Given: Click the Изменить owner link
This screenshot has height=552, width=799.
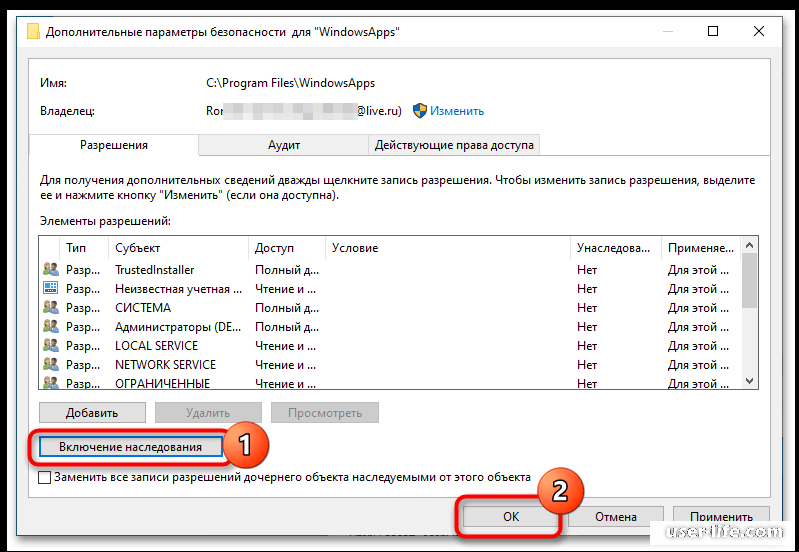Looking at the screenshot, I should pyautogui.click(x=457, y=111).
